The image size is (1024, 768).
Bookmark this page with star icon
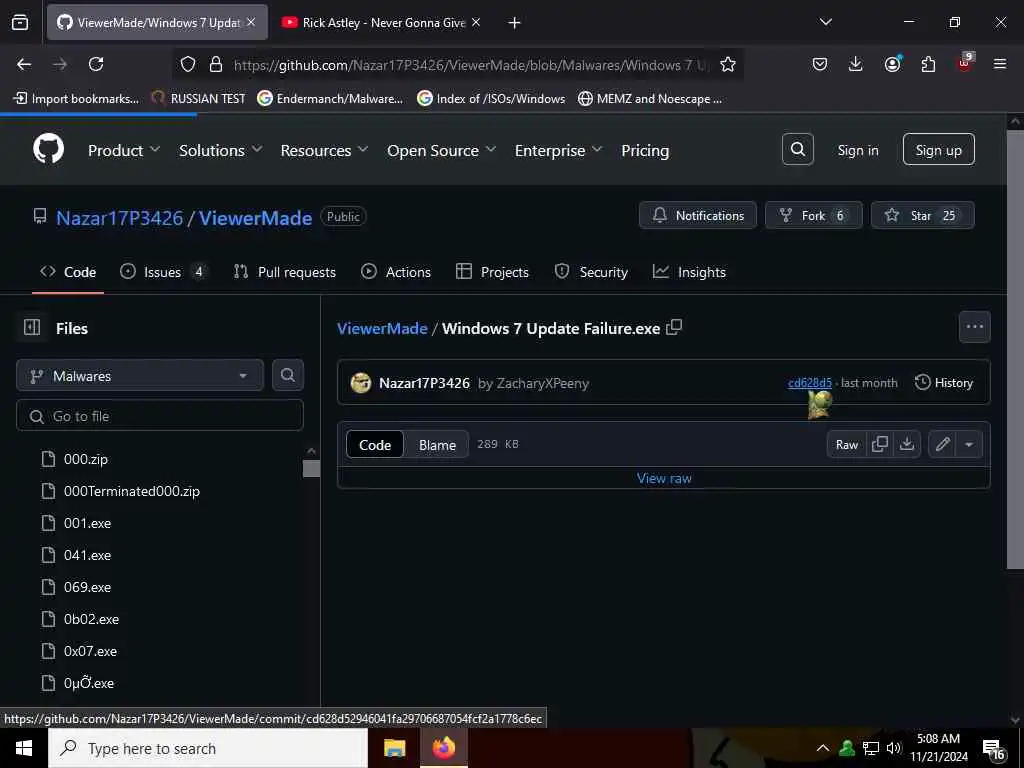click(728, 64)
